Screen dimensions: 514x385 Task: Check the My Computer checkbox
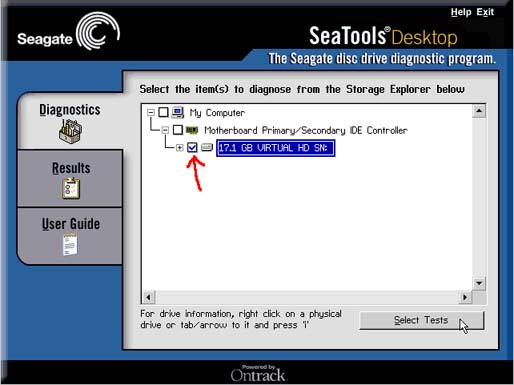pos(163,112)
